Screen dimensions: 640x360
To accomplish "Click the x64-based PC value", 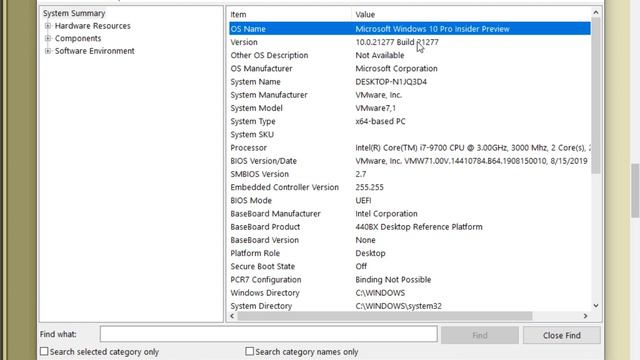I will click(380, 121).
